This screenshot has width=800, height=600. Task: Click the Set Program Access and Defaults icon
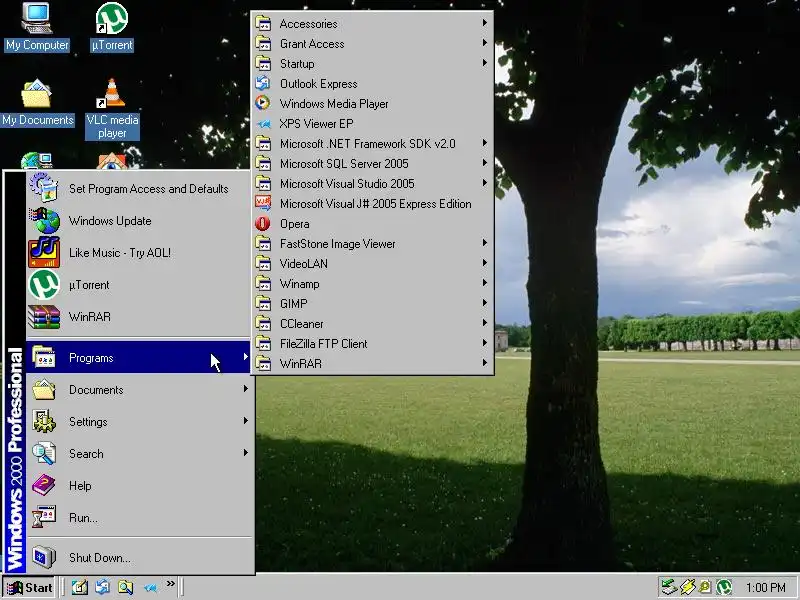43,188
